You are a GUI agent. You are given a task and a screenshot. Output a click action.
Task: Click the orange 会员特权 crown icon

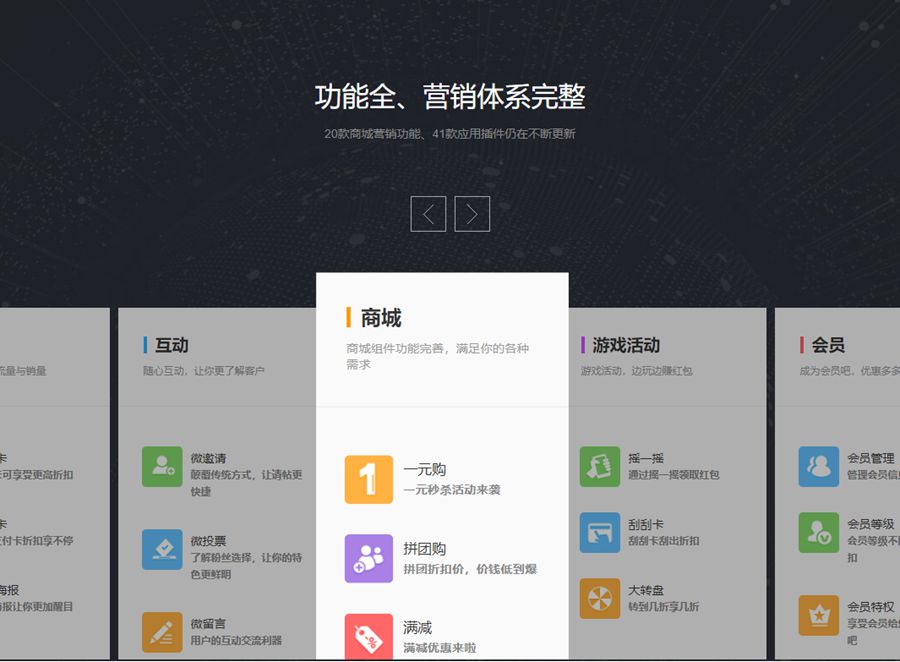click(818, 614)
